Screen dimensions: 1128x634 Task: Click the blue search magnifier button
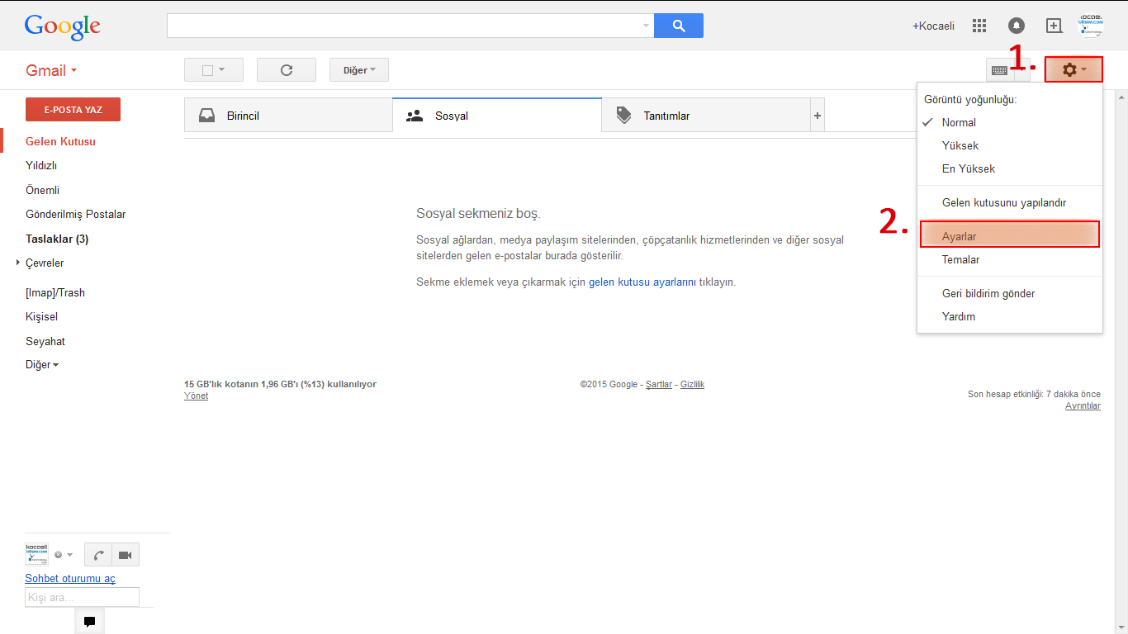click(678, 26)
